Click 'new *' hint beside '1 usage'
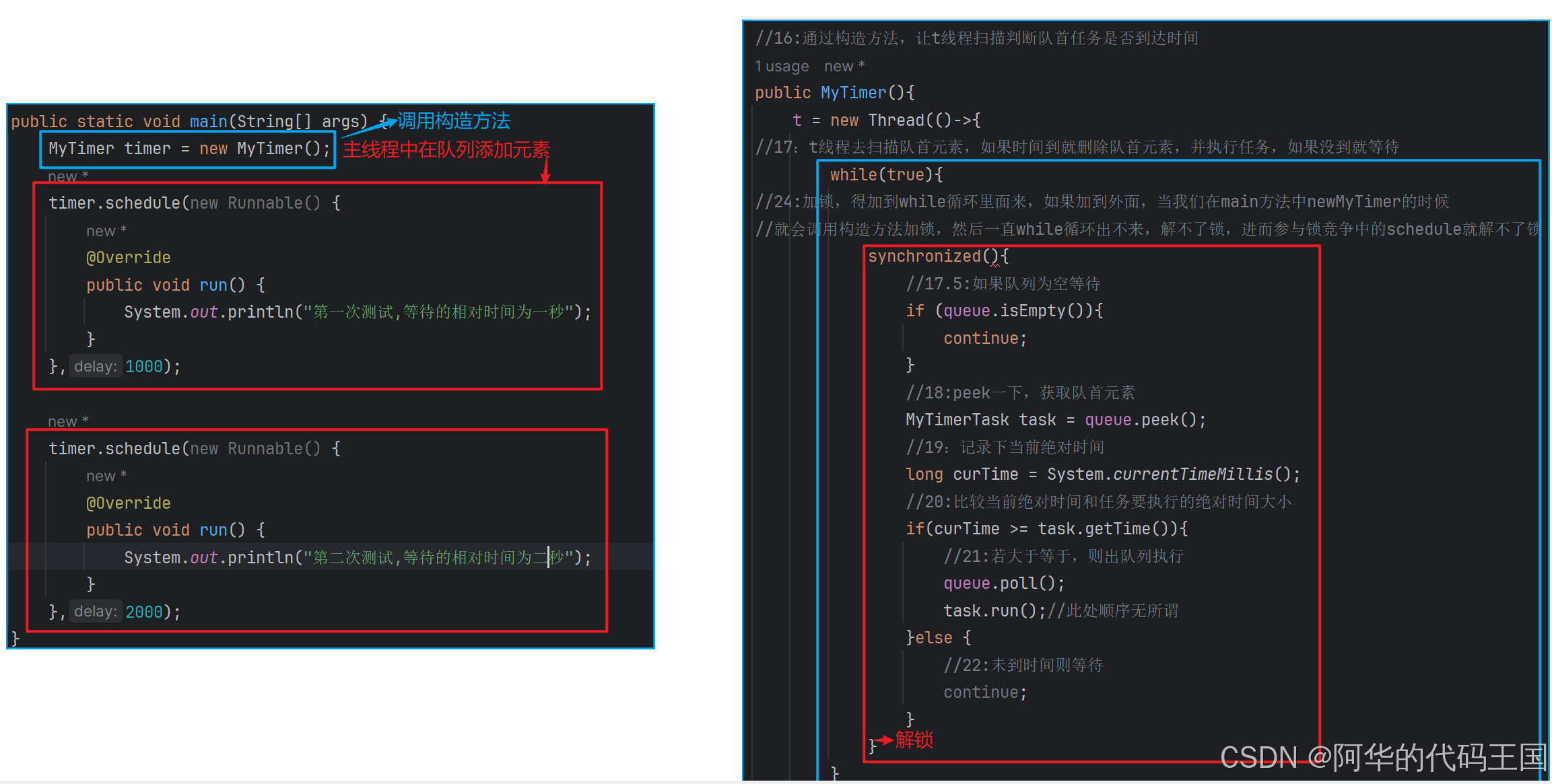 click(844, 66)
